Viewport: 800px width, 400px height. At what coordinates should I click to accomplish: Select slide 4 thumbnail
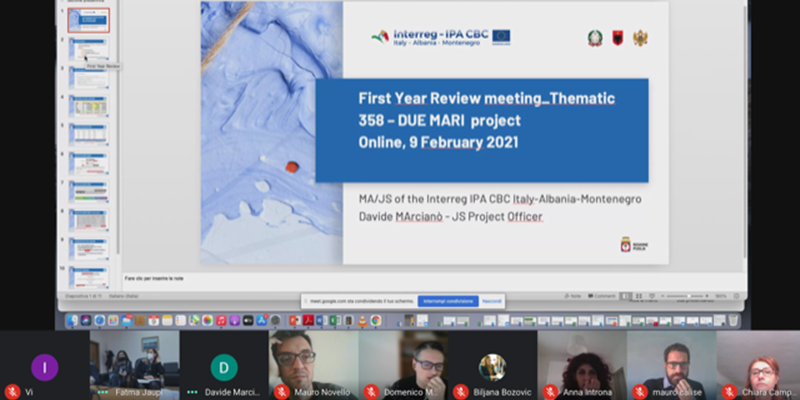click(x=88, y=106)
